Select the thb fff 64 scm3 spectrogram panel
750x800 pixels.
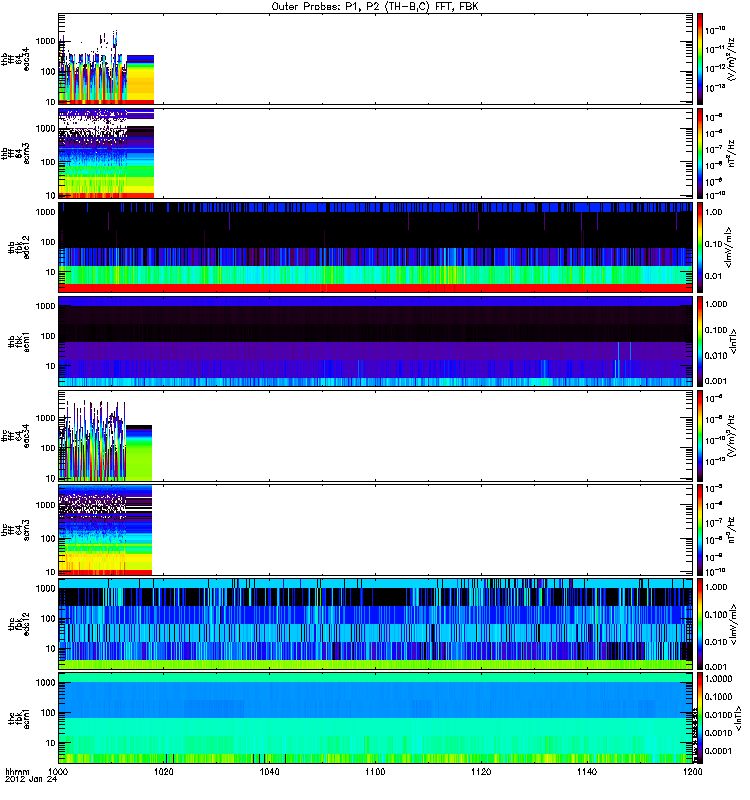[376, 153]
